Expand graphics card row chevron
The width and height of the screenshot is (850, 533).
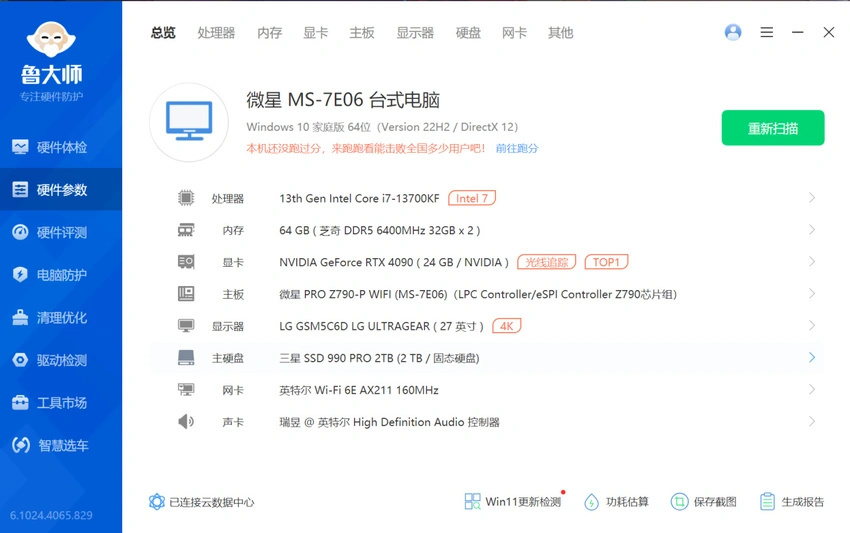tap(812, 262)
